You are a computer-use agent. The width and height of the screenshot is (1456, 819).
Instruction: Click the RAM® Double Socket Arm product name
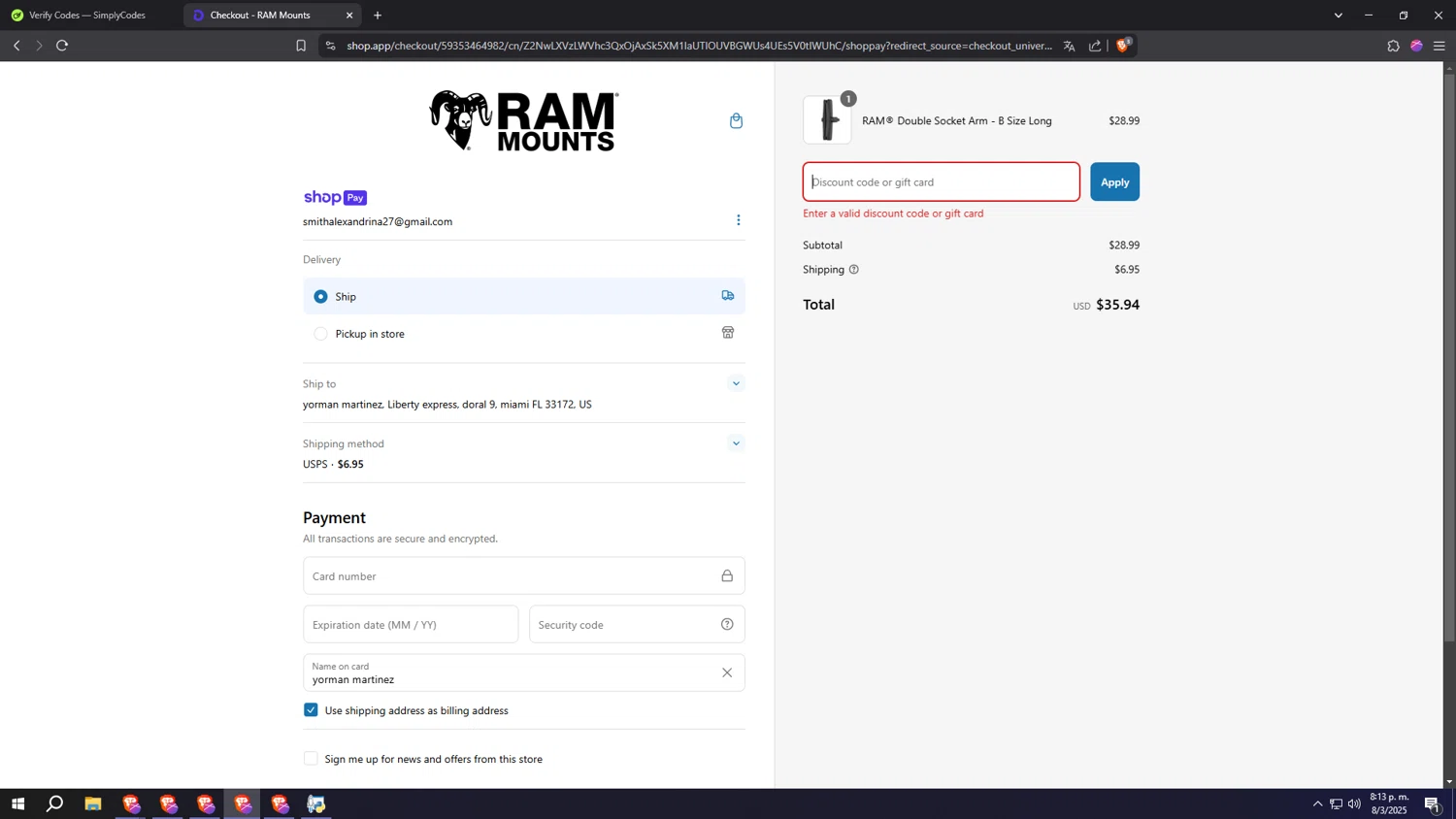coord(957,121)
